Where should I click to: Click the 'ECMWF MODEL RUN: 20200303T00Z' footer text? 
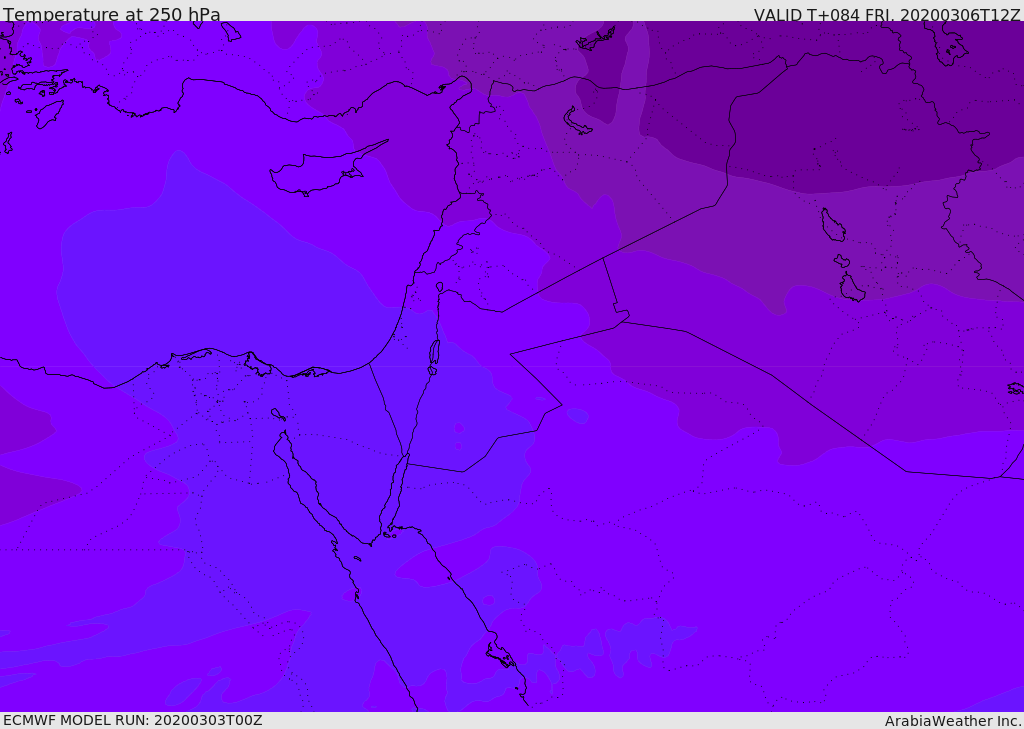point(133,720)
